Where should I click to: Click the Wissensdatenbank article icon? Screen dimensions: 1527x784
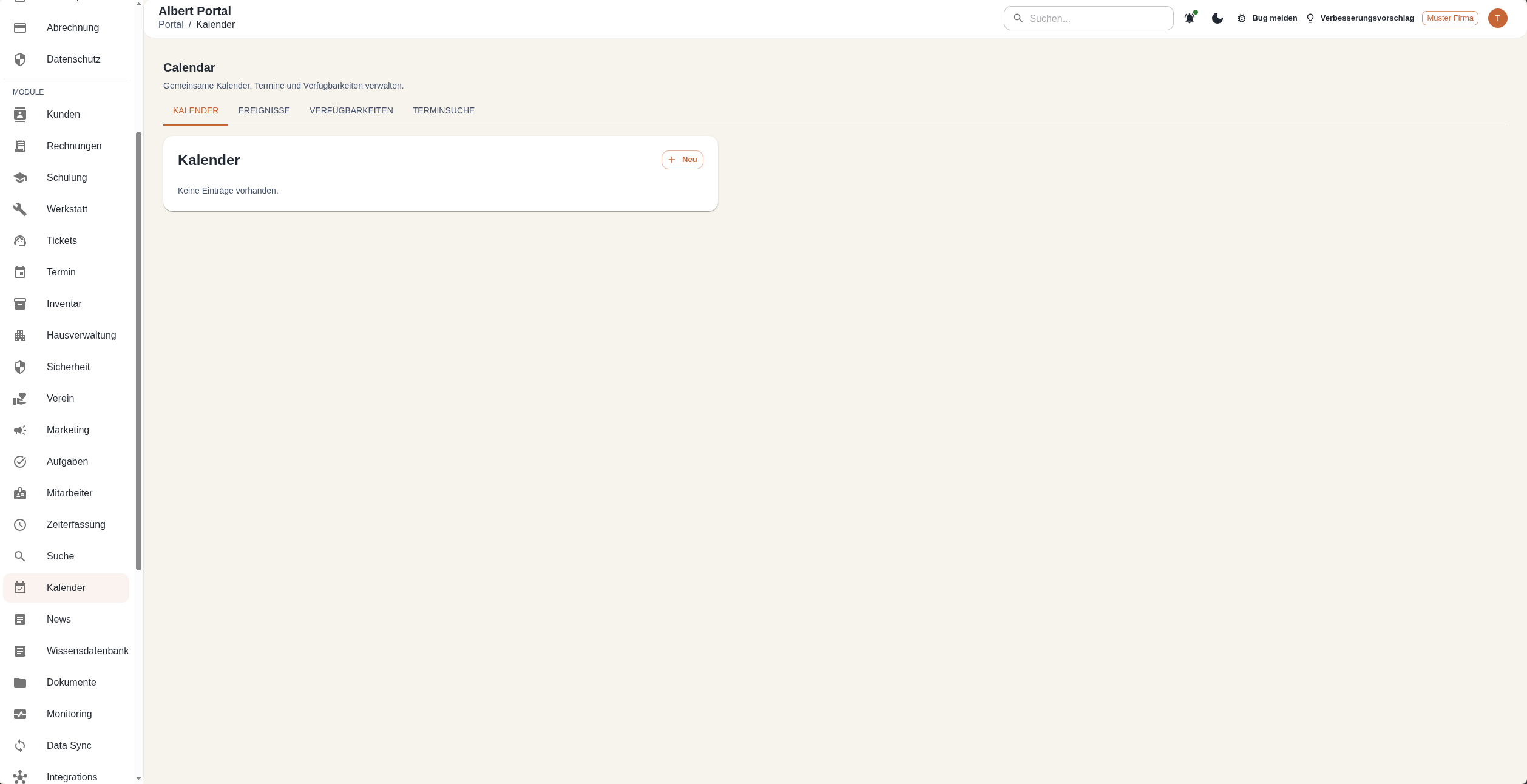(x=20, y=651)
